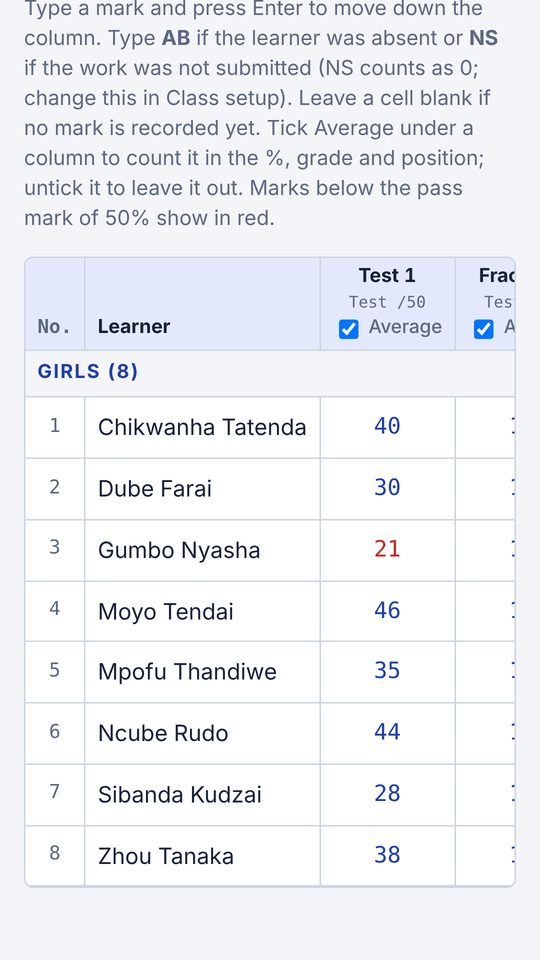540x960 pixels.
Task: Select Moyo Tendai's mark of 46
Action: [x=388, y=611]
